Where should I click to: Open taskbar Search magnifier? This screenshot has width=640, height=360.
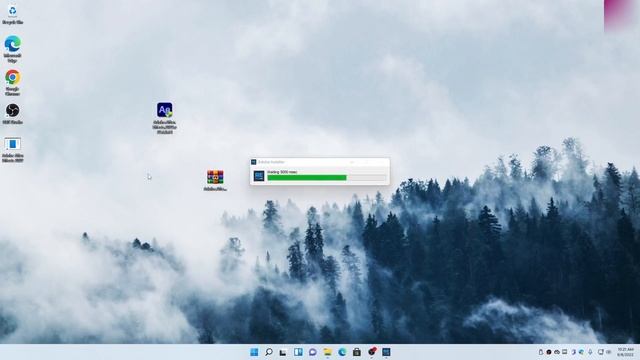(269, 352)
